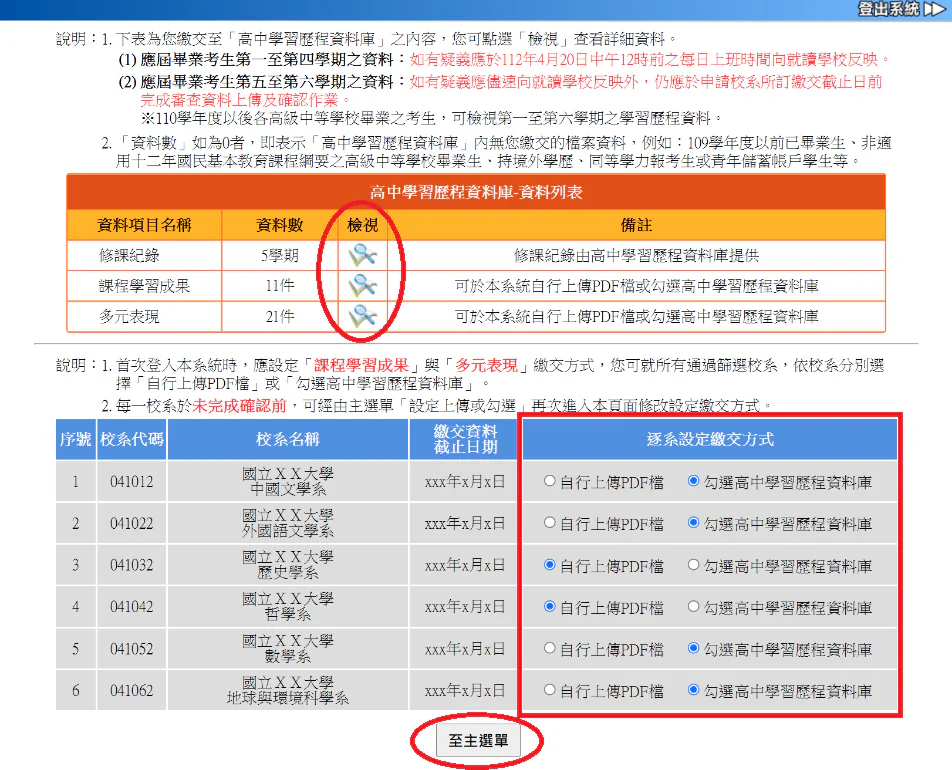Click the 資料數 column header
This screenshot has width=952, height=770.
(280, 225)
